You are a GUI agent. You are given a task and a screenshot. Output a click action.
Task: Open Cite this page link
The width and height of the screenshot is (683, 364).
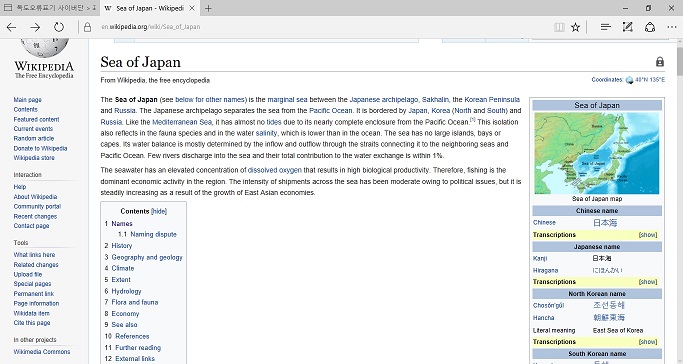32,323
